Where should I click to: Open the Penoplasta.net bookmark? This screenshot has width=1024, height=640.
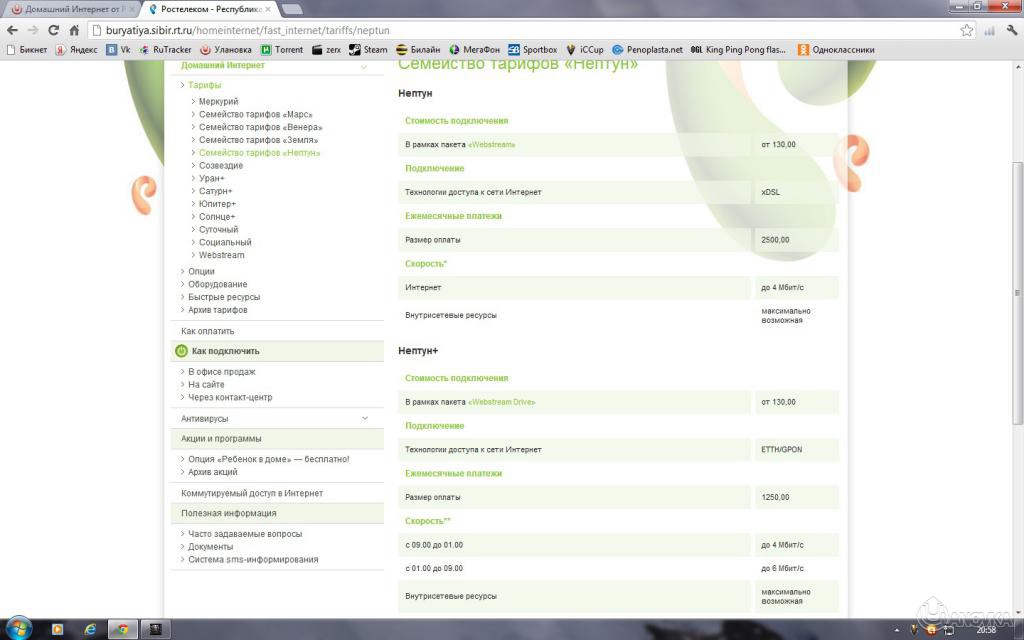[647, 50]
